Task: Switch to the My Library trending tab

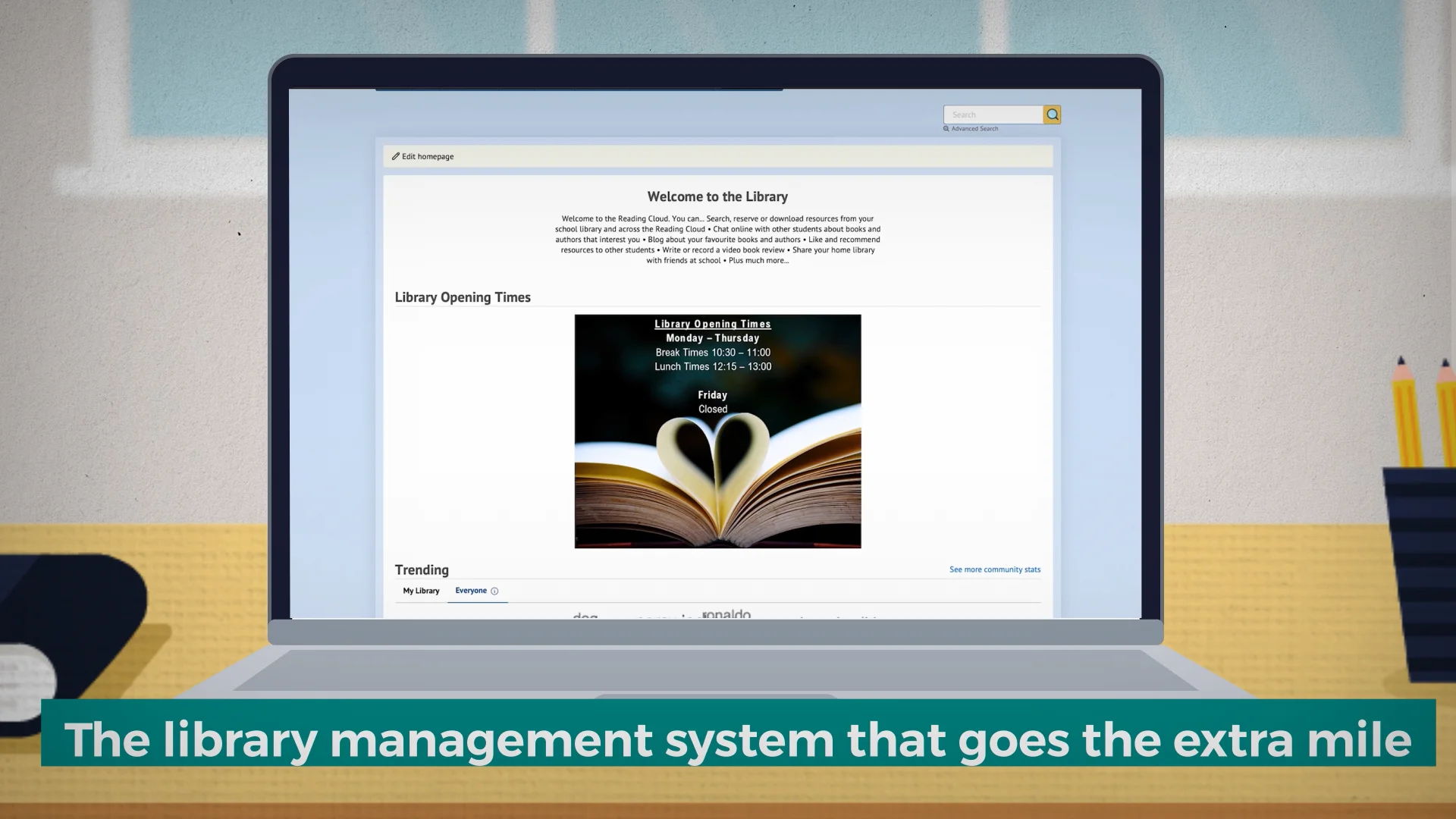Action: coord(421,591)
